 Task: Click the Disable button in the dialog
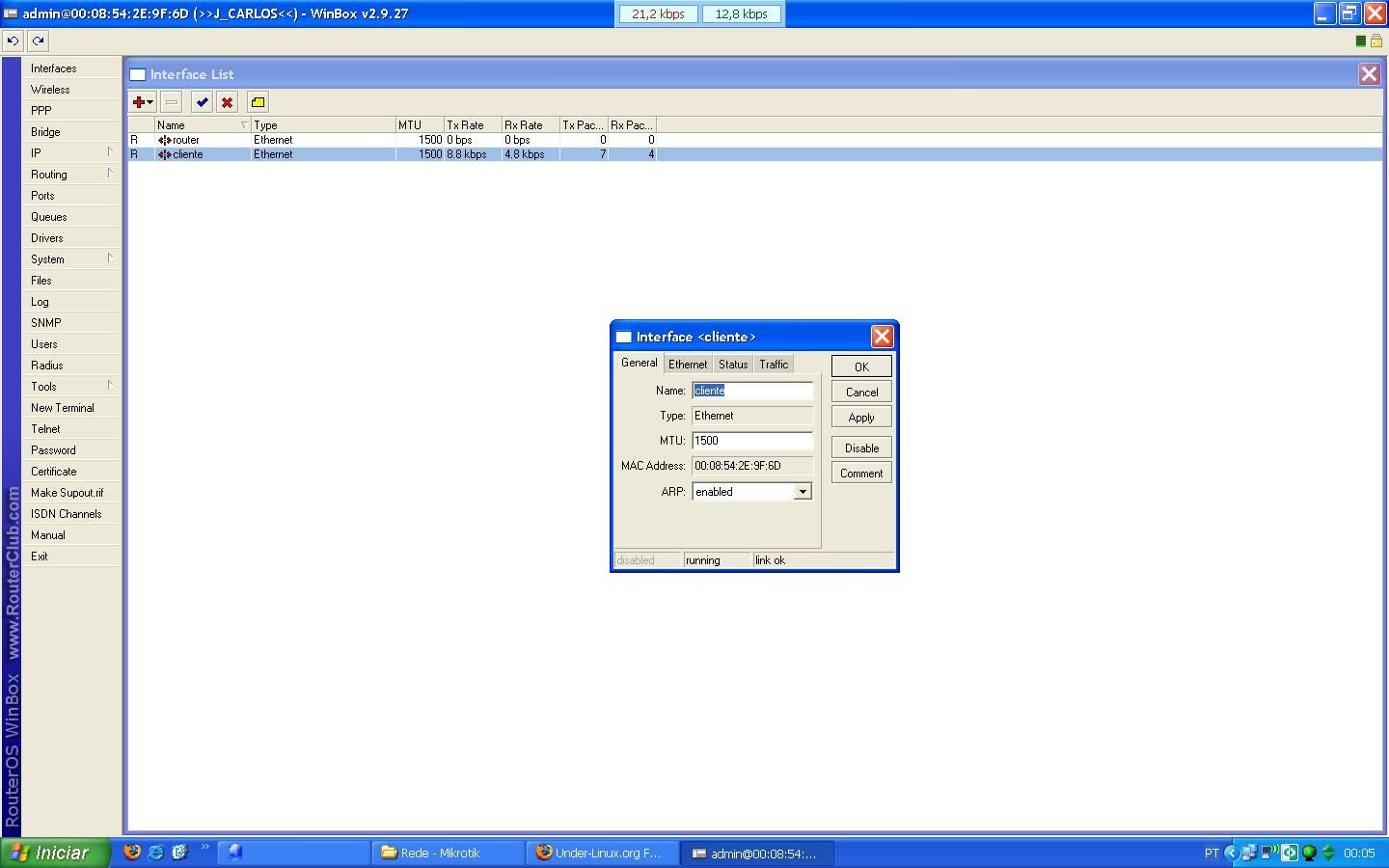pyautogui.click(x=861, y=448)
